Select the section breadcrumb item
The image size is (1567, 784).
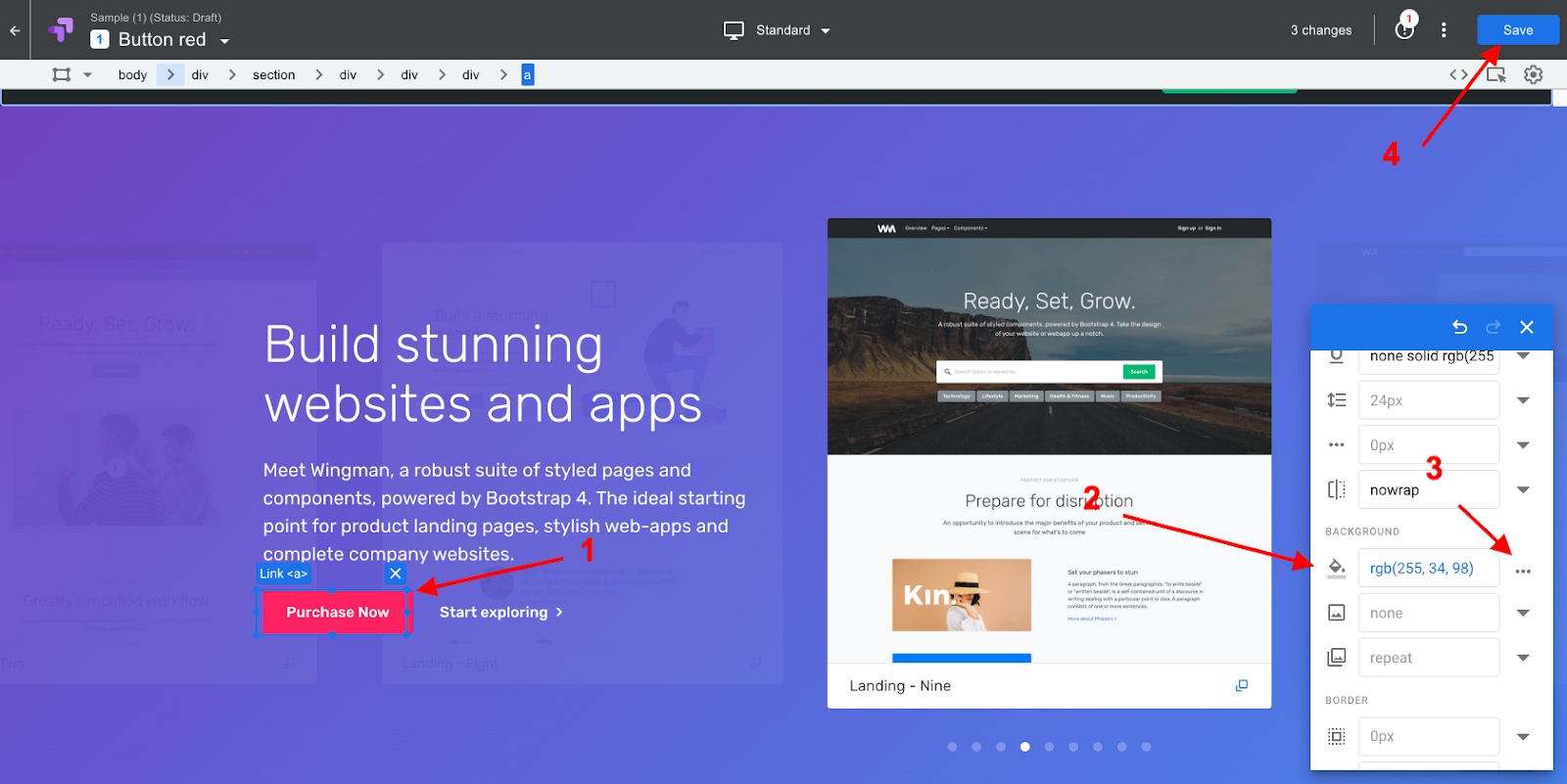click(273, 75)
